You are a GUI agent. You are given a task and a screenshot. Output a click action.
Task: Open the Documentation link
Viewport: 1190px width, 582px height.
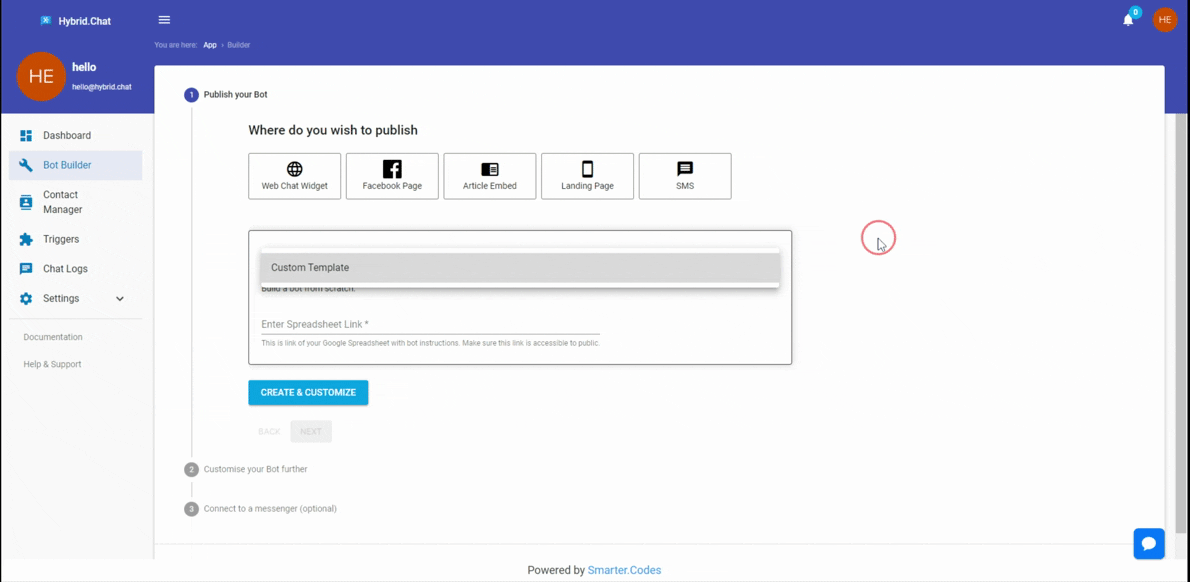coord(53,337)
